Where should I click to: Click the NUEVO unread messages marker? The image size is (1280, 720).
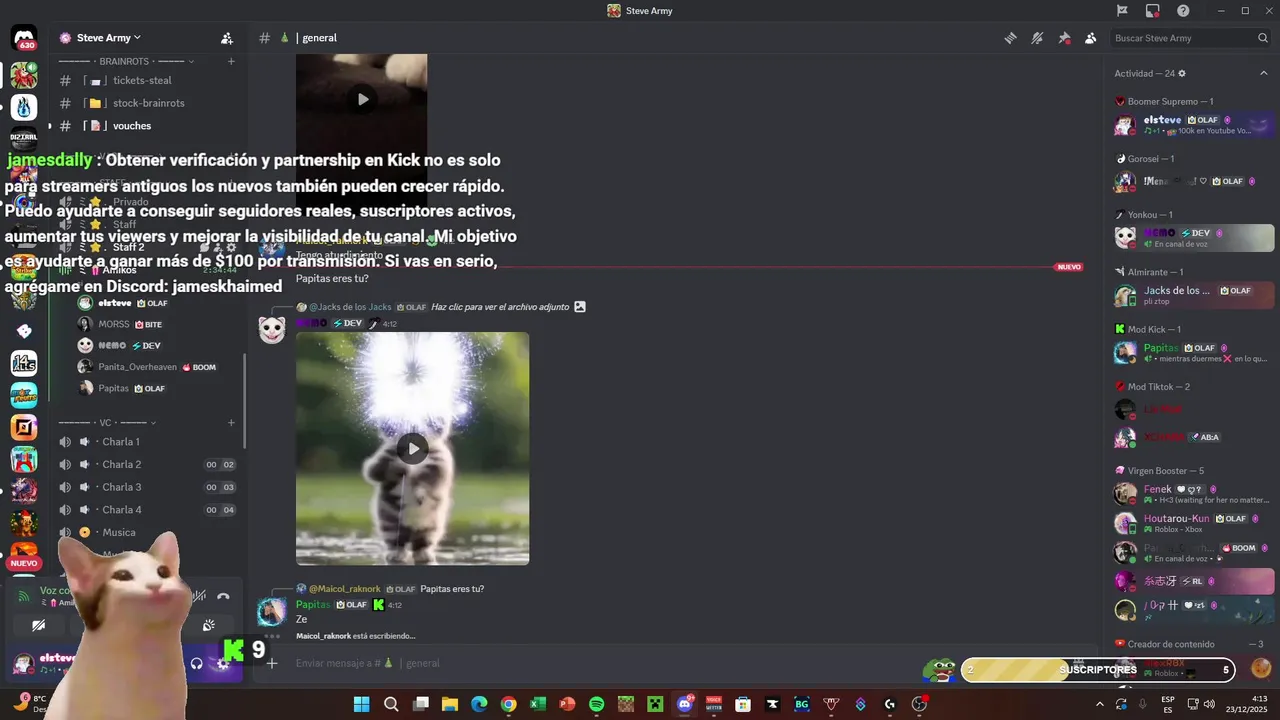click(x=1069, y=267)
